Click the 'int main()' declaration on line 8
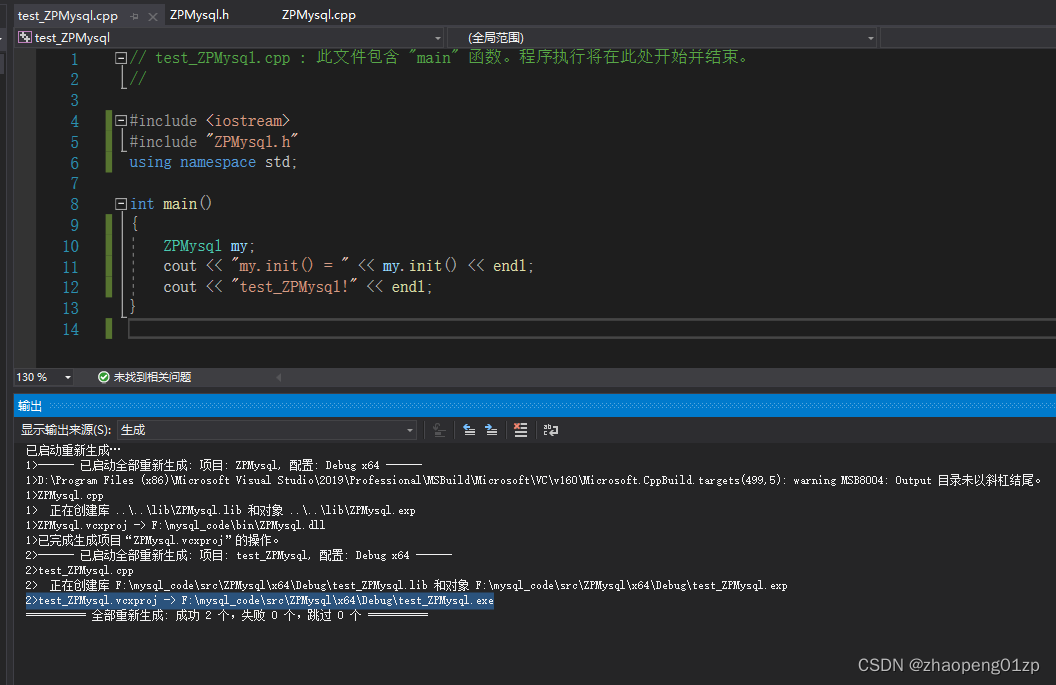1056x685 pixels. point(171,203)
